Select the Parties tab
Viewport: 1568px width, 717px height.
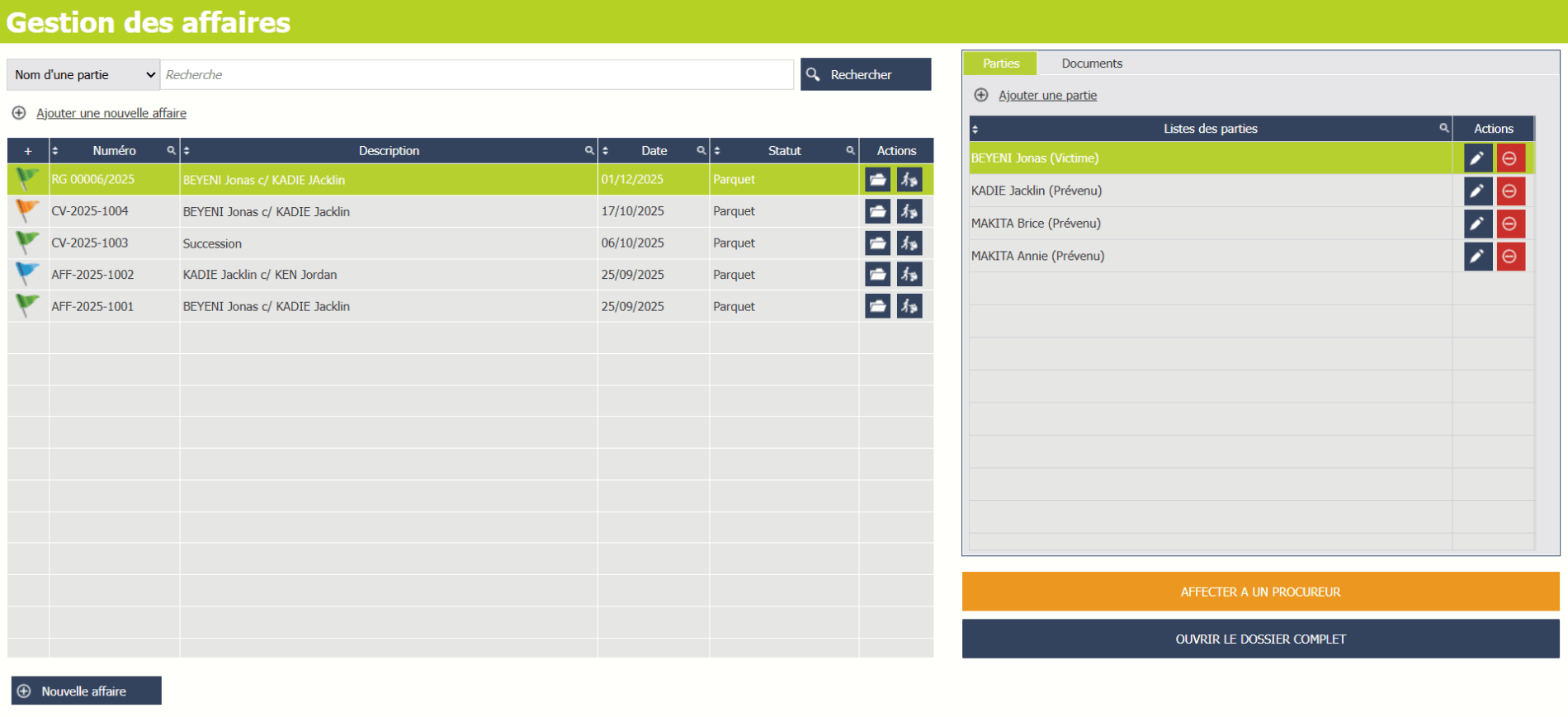[x=1000, y=64]
